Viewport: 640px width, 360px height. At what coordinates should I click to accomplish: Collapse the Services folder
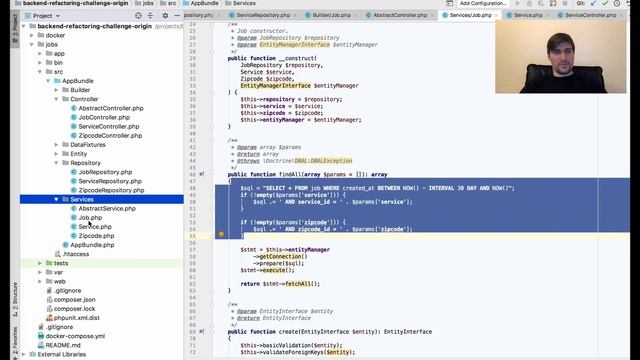click(56, 199)
